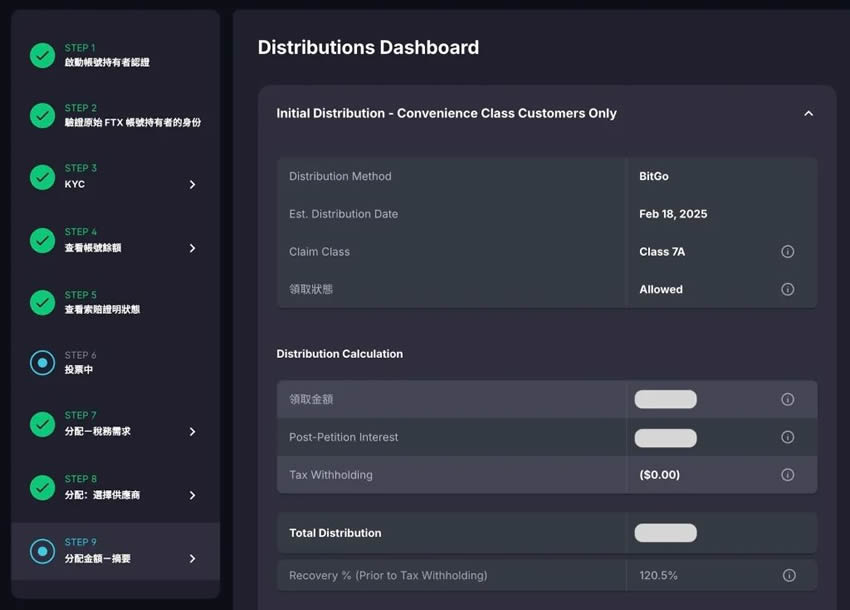Click the info icon beside 領取狀態 Allowed
Screen dimensions: 850x610
click(788, 289)
